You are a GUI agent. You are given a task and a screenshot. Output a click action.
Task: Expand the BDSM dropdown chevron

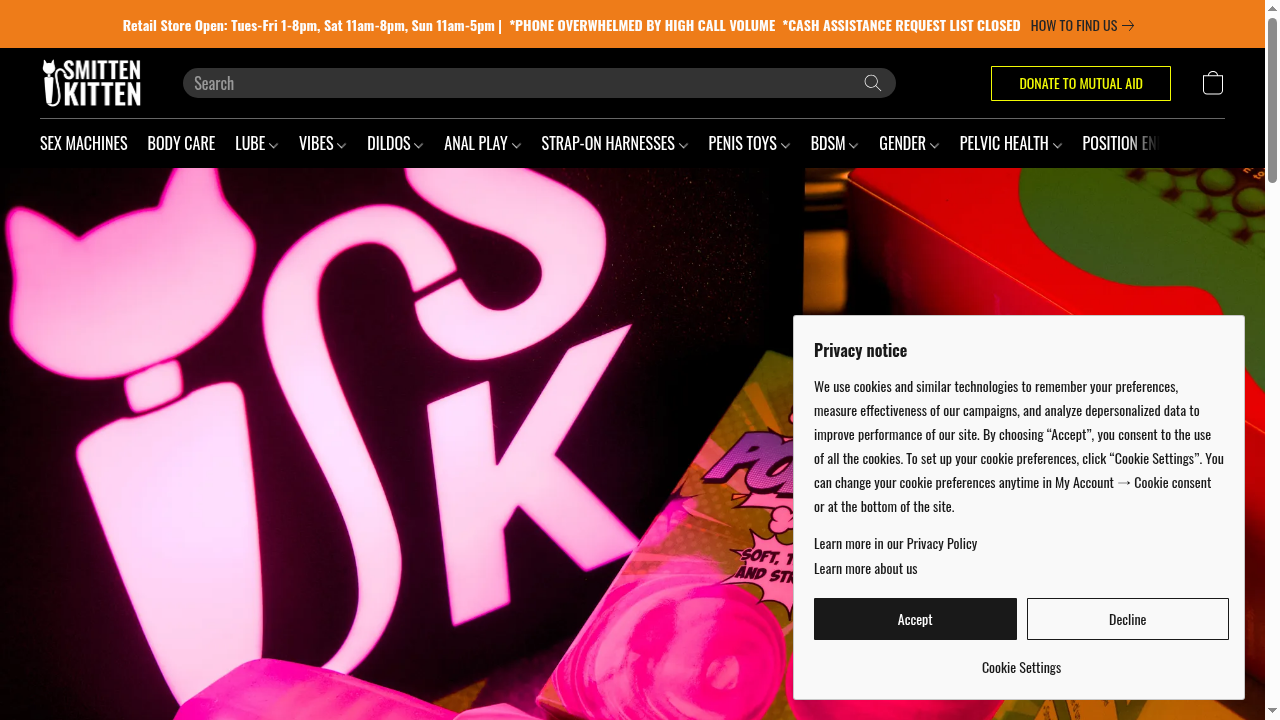click(854, 145)
